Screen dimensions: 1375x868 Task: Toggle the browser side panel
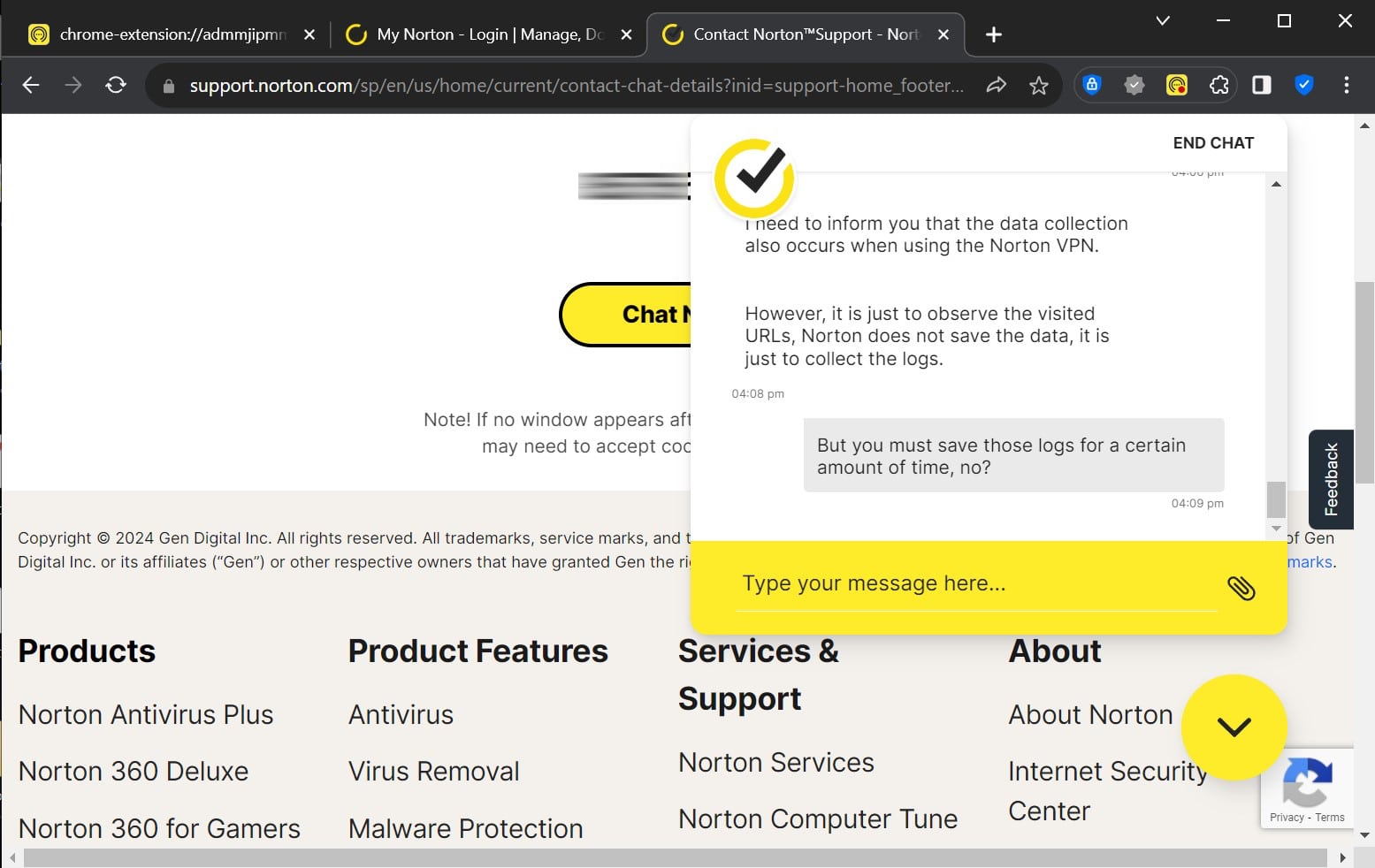coord(1262,85)
